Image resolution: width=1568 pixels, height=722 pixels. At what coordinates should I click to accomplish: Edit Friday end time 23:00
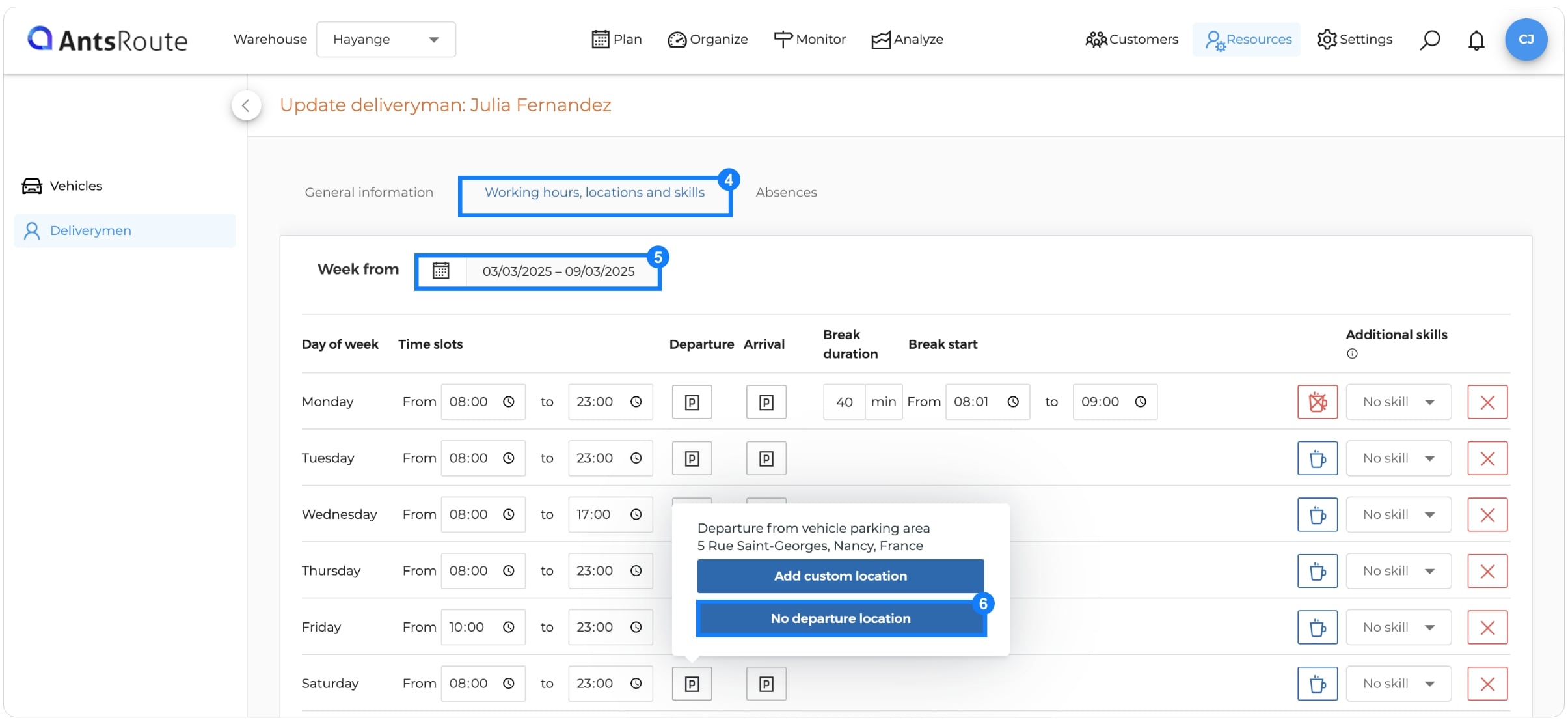(610, 628)
